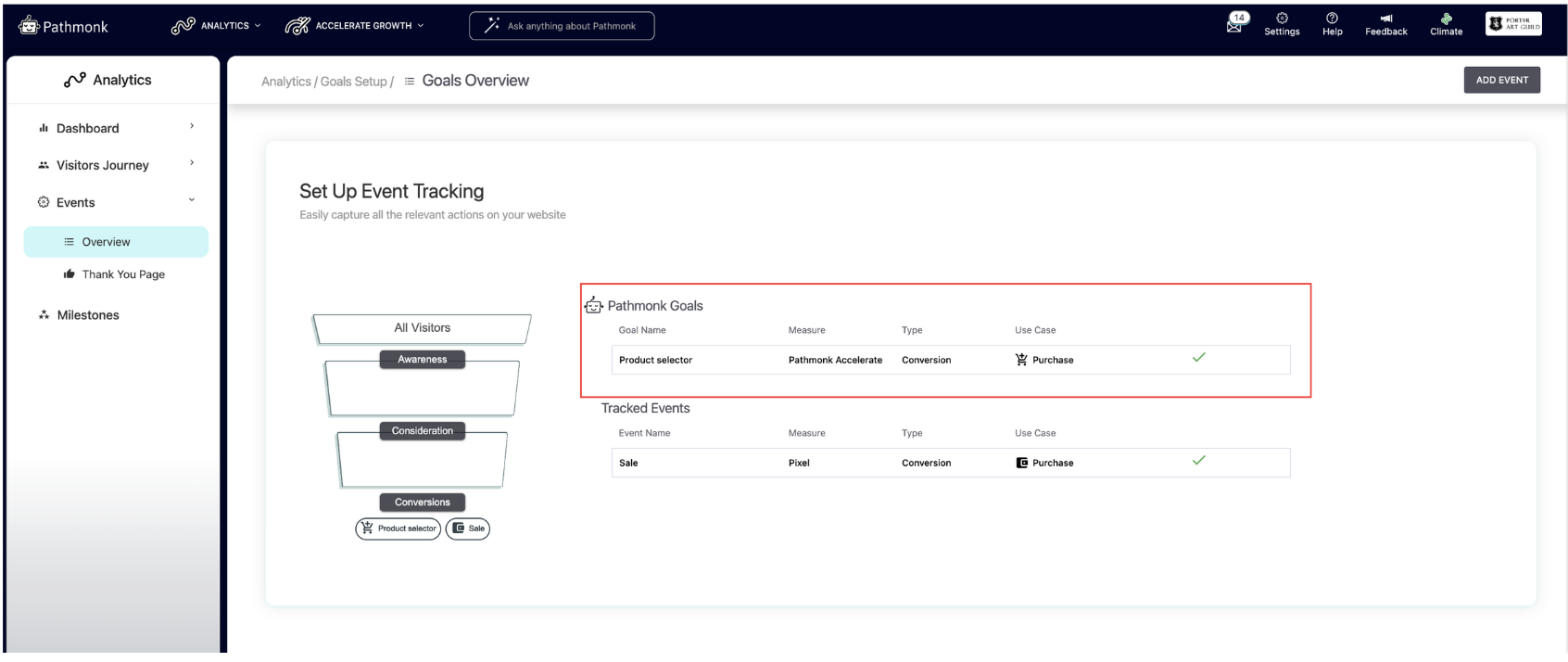This screenshot has width=1568, height=662.
Task: Click the Thank You Page thumbs-up icon
Action: point(69,274)
